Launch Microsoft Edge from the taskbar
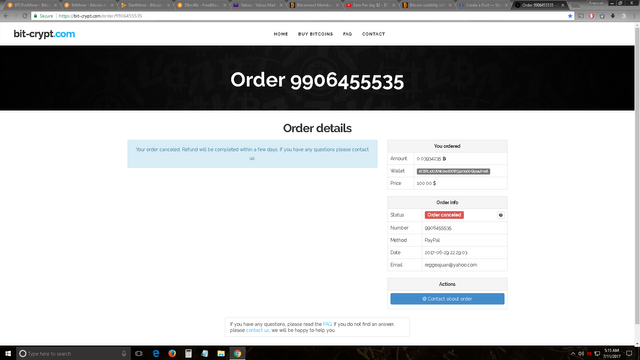 click(x=156, y=353)
